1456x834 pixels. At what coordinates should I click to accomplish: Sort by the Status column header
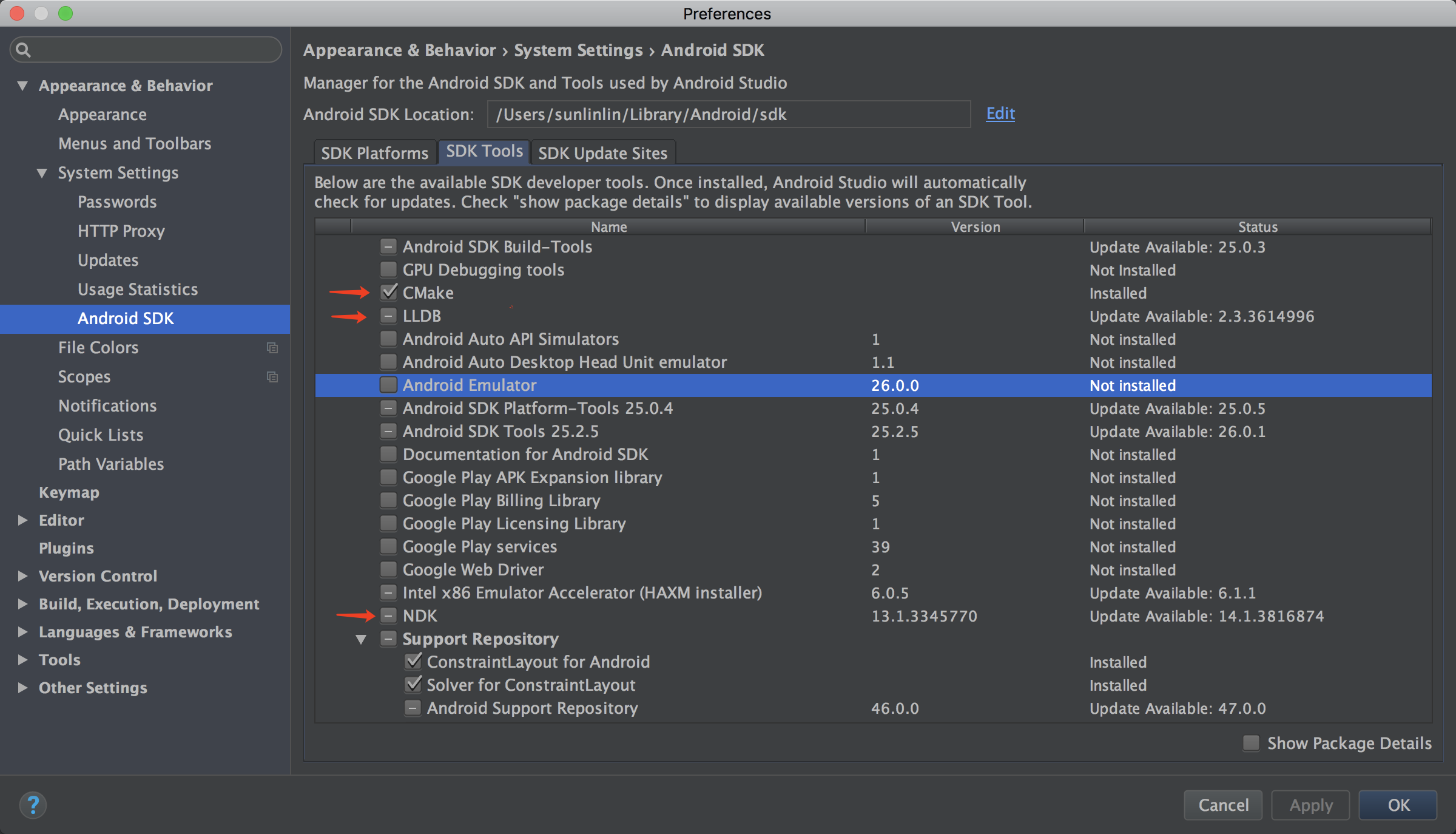1258,226
